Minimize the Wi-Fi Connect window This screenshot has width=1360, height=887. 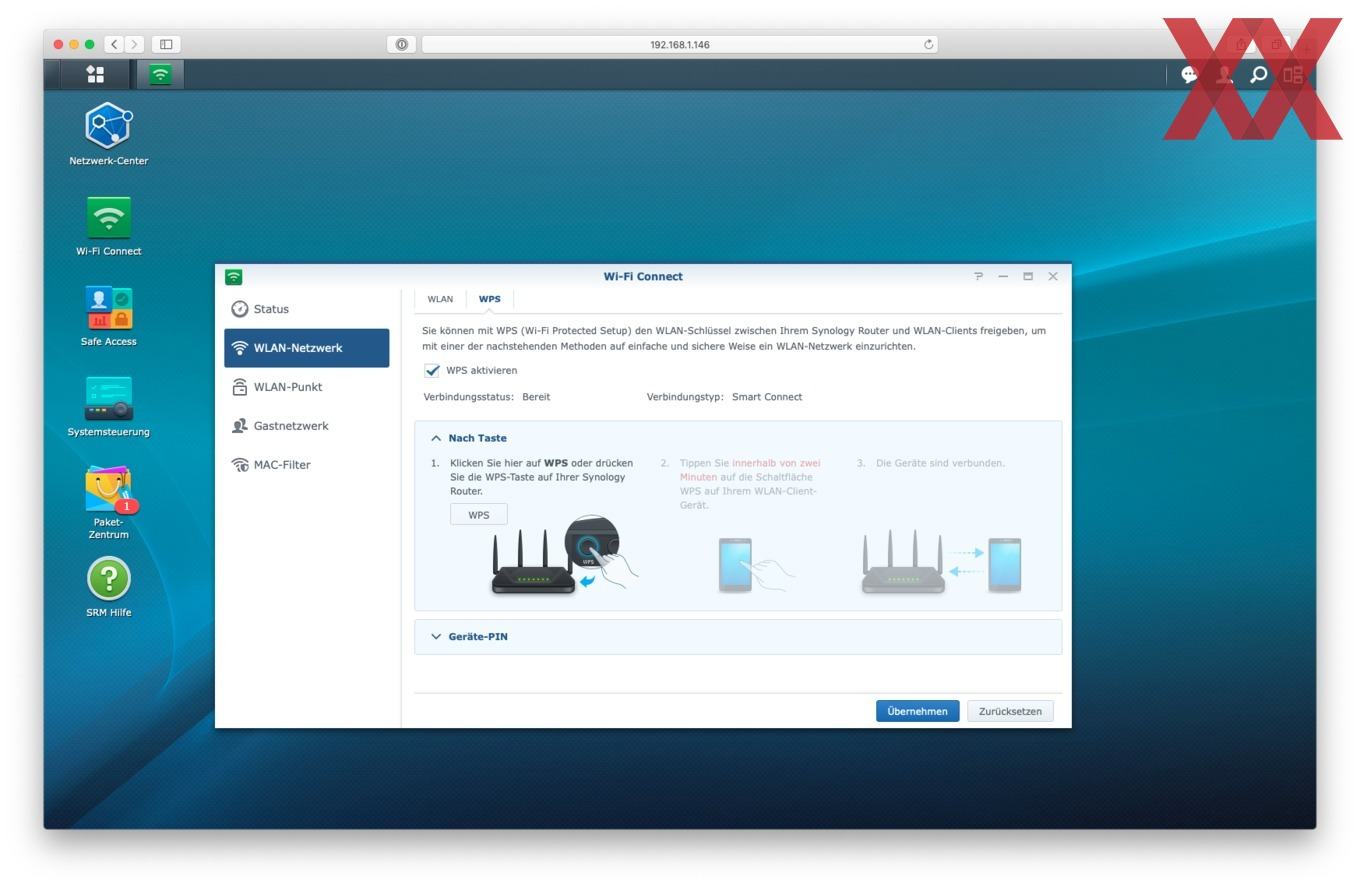pos(1003,276)
